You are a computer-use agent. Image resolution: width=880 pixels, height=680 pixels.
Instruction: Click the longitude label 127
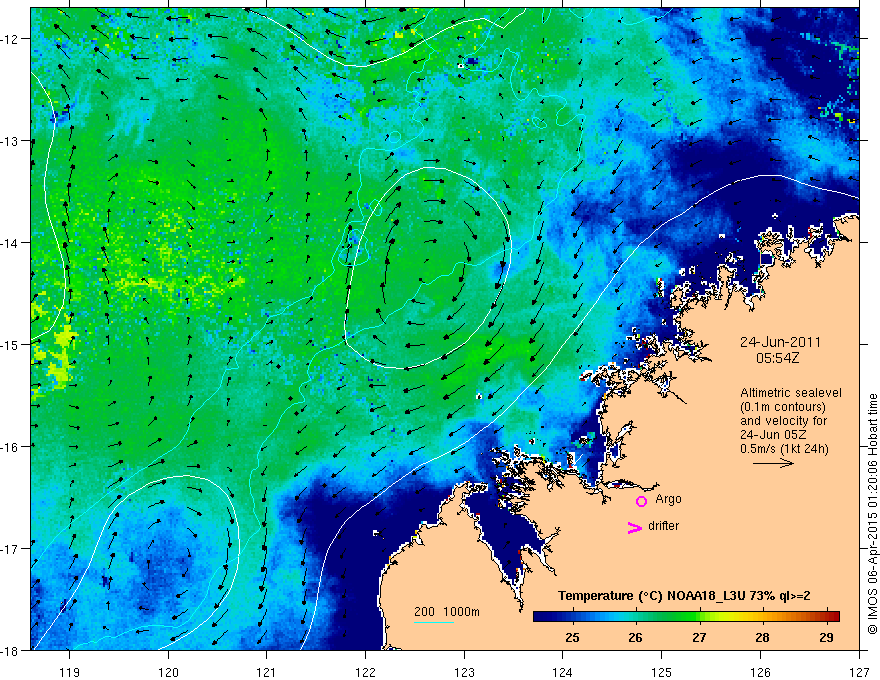859,672
